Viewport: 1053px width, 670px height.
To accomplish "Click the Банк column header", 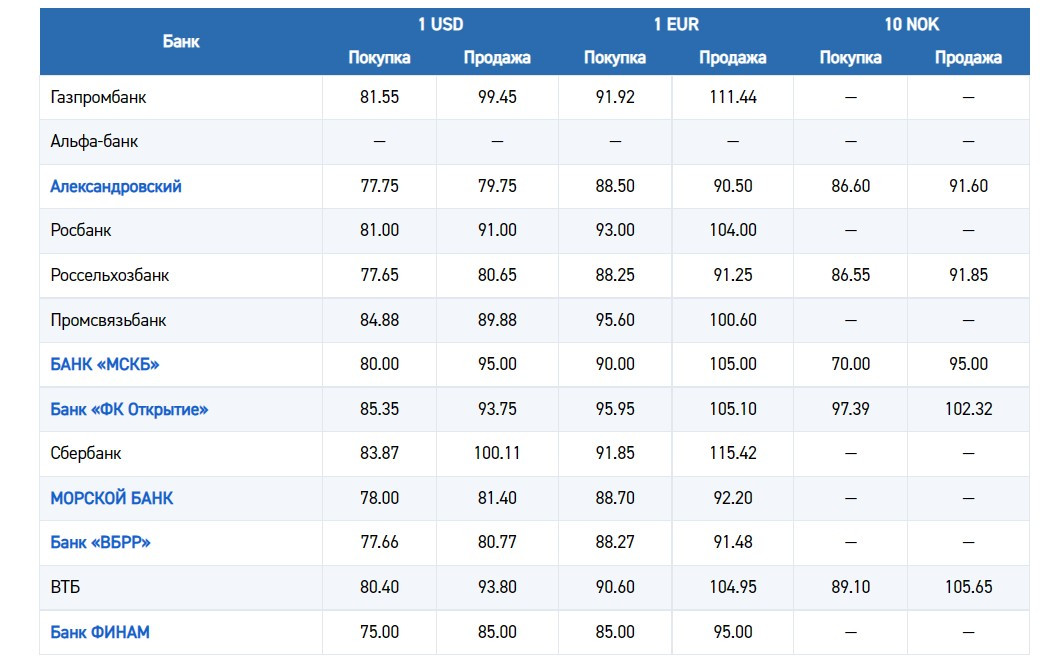I will pyautogui.click(x=181, y=41).
